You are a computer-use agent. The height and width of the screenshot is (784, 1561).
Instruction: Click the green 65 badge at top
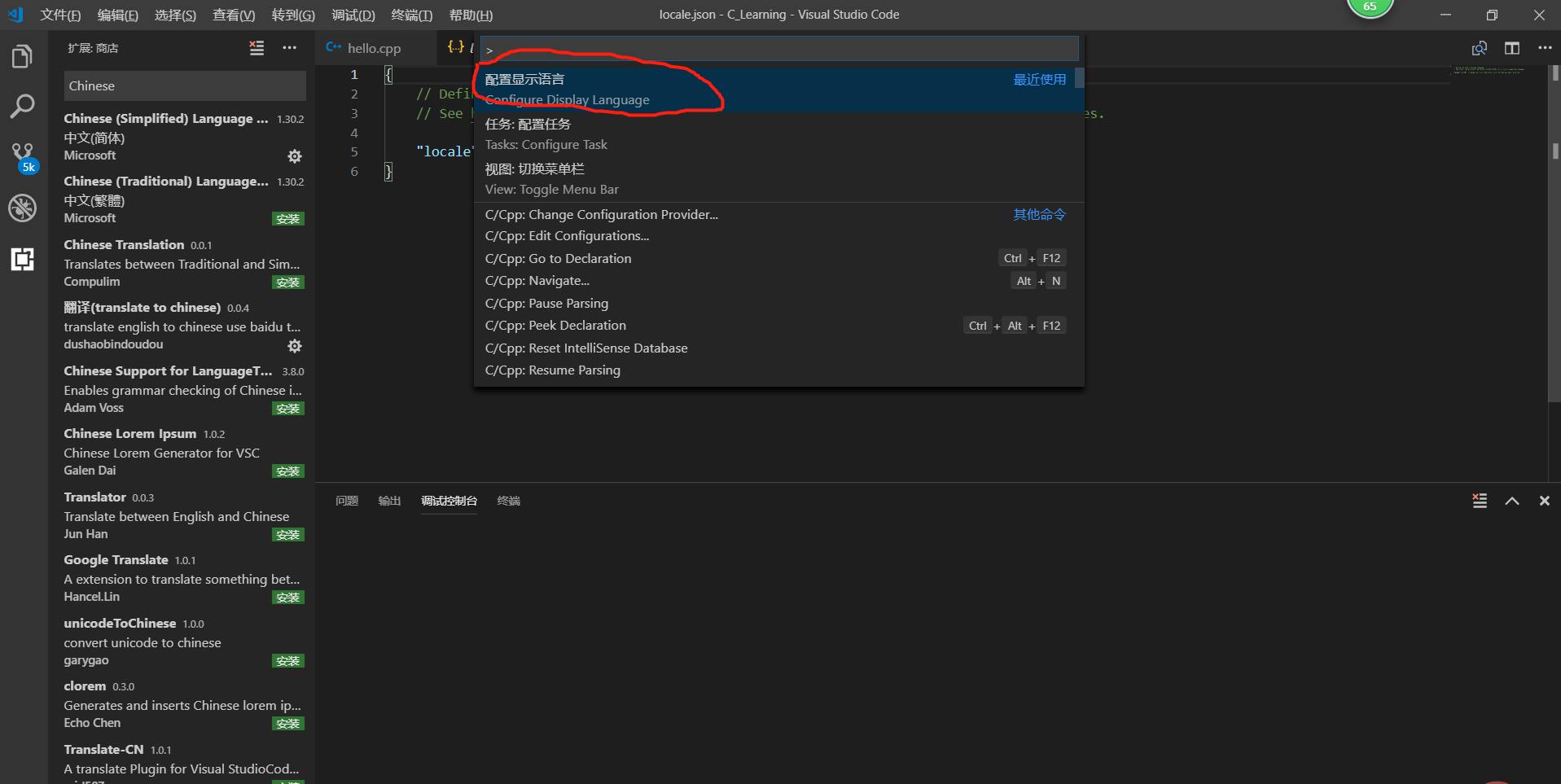tap(1370, 7)
